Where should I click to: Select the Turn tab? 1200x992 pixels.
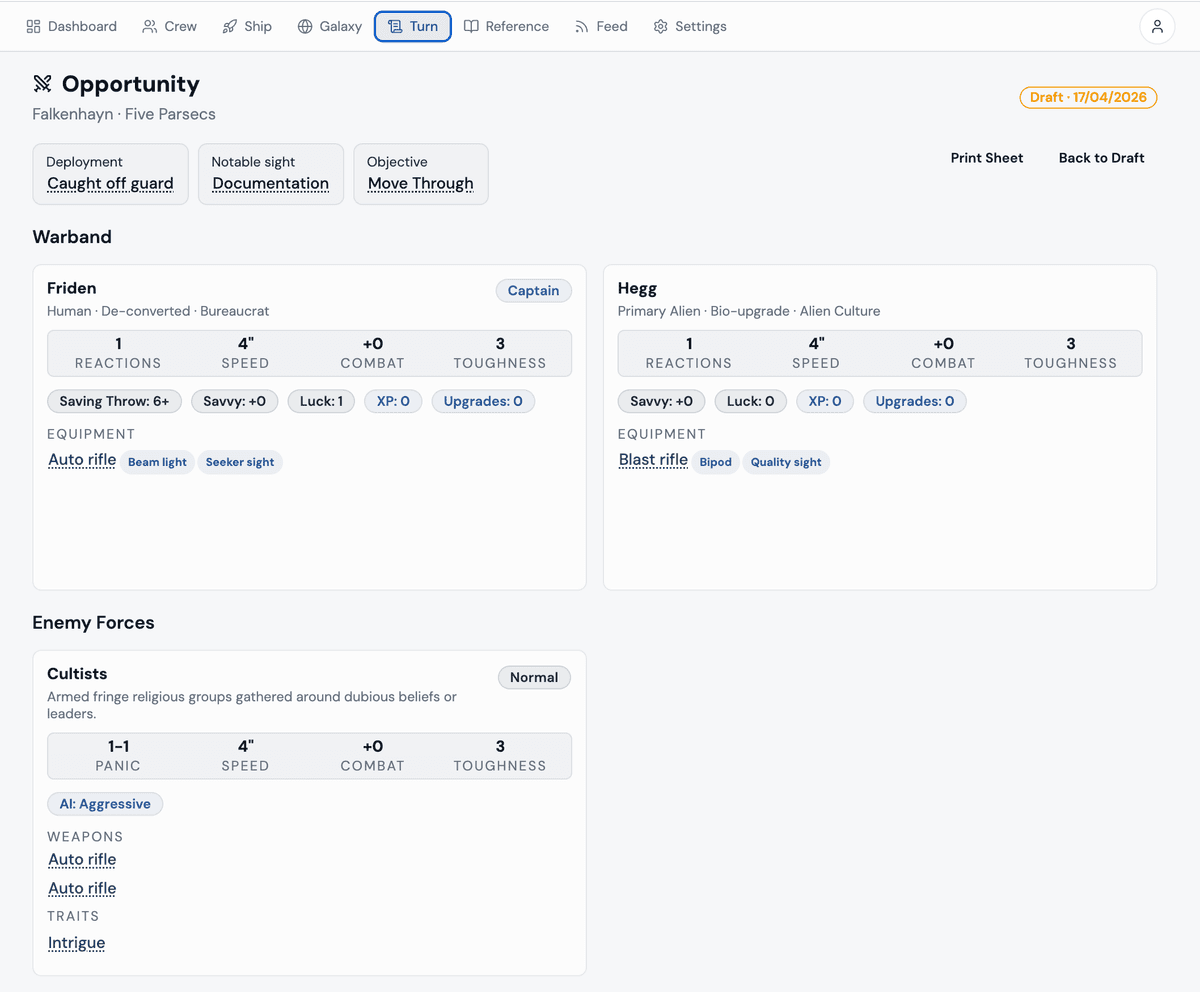413,26
